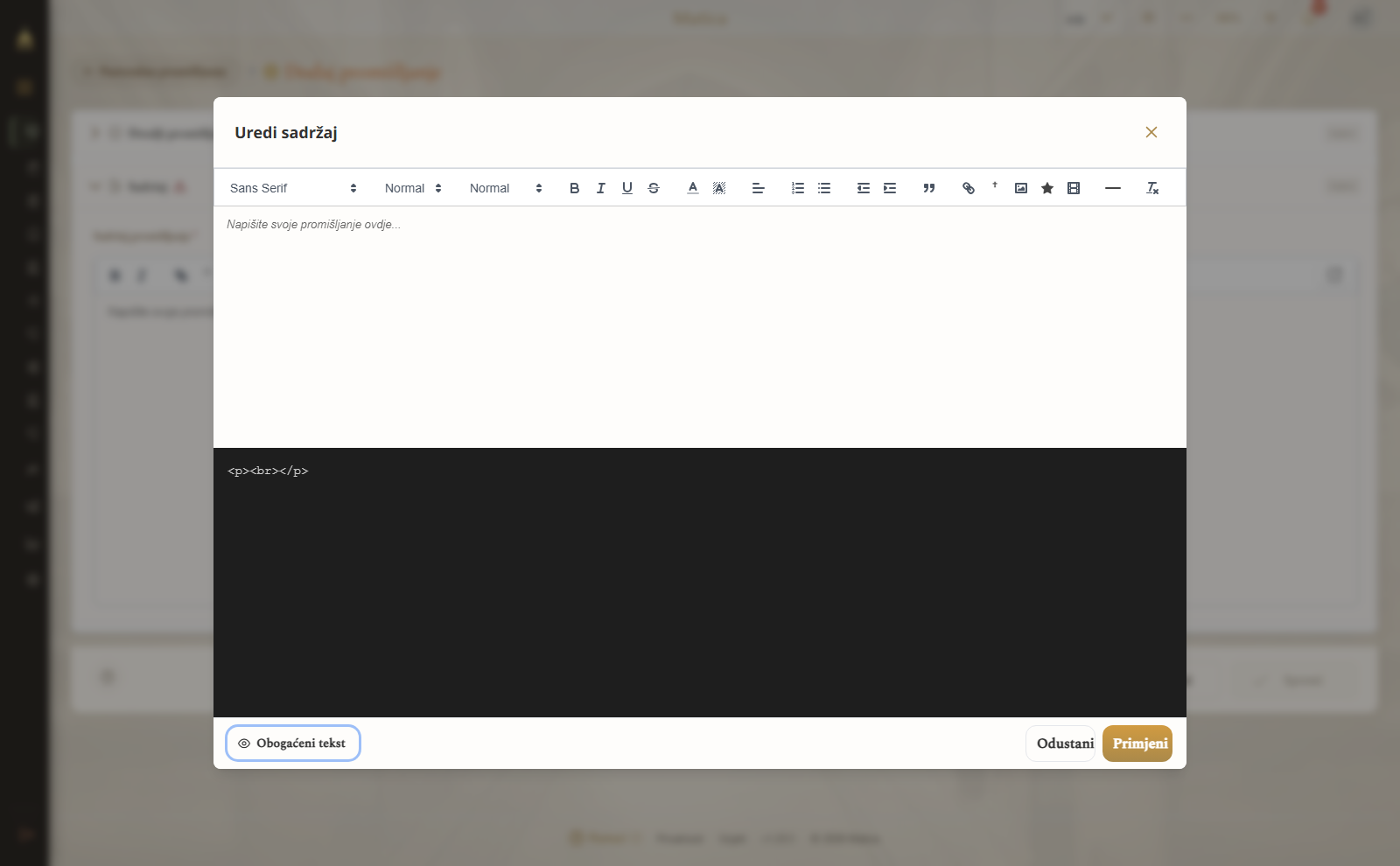1400x866 pixels.
Task: Insert a blockquote
Action: click(x=928, y=188)
